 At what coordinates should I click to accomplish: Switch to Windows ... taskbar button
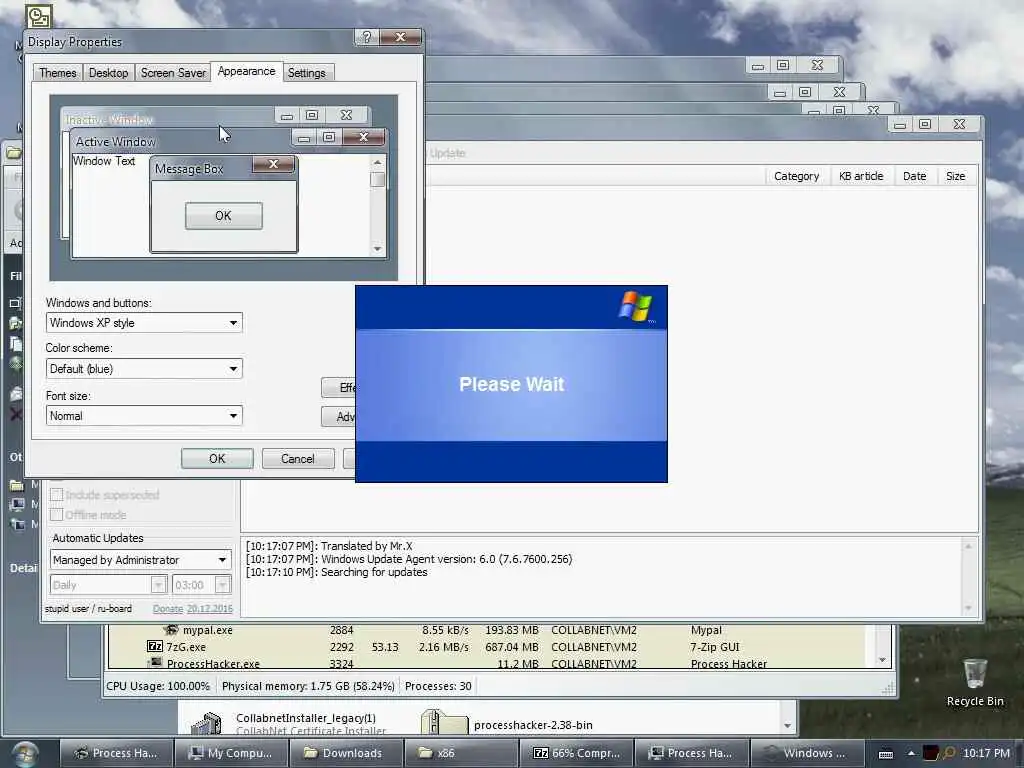point(807,753)
